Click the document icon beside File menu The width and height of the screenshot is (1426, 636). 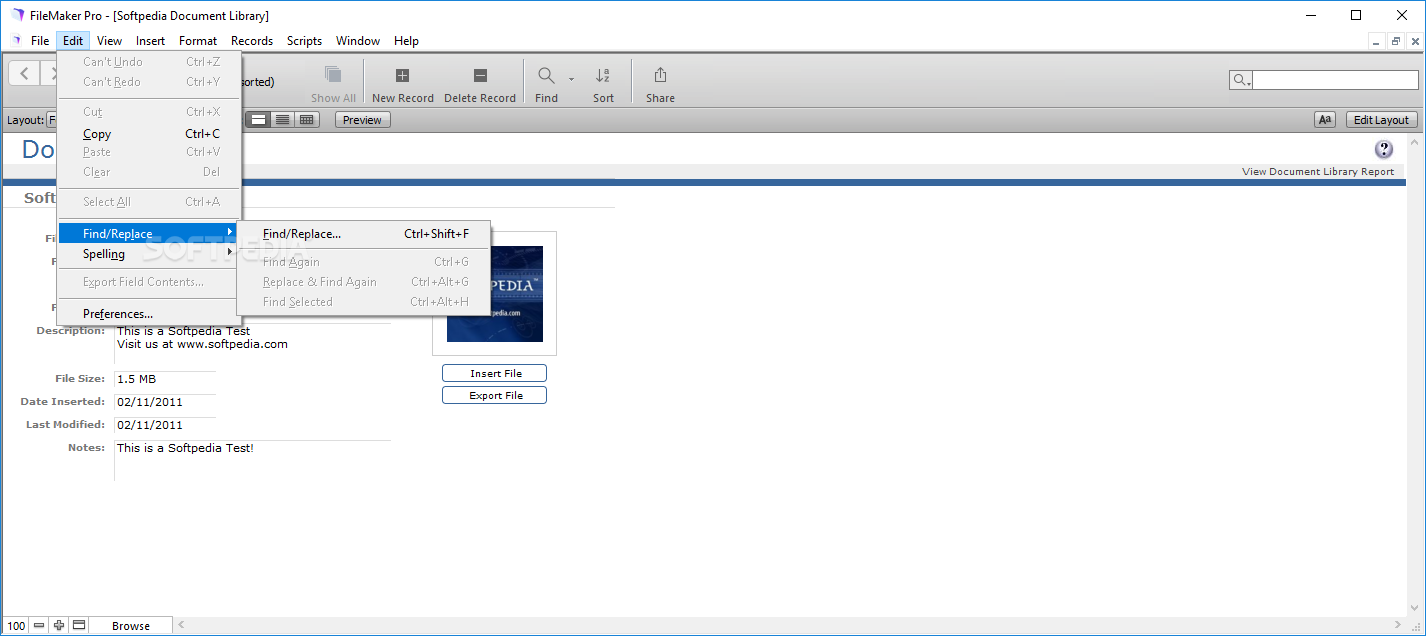[16, 41]
